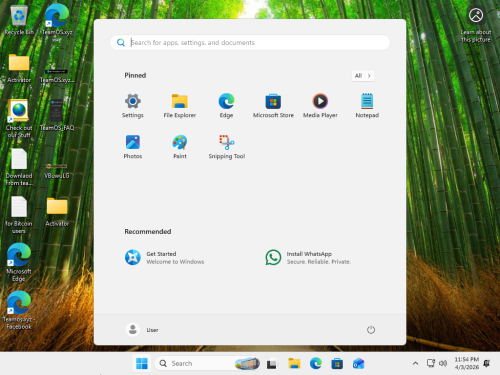Select the VBuwuLG desktop icon

tap(57, 171)
